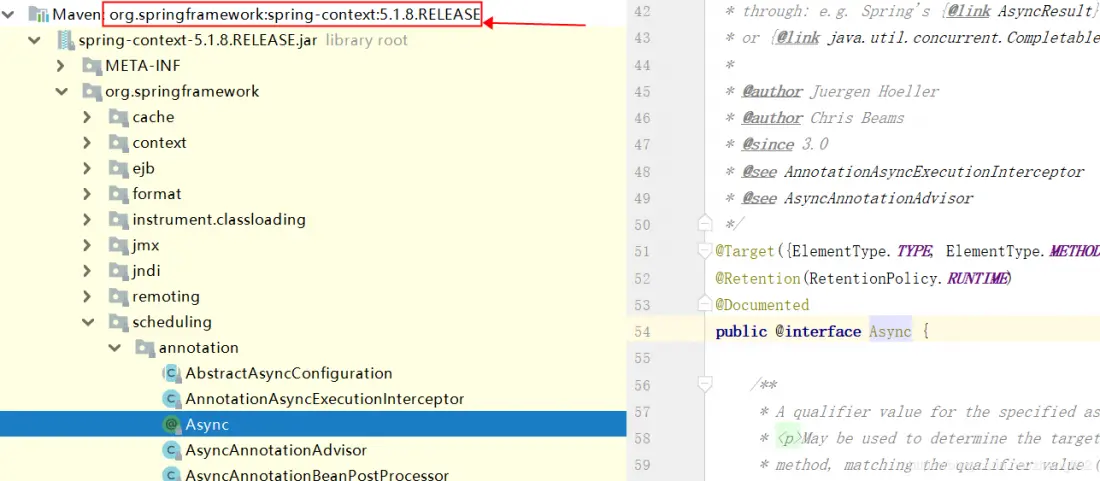Place cursor on the Async interface name
The width and height of the screenshot is (1100, 481).
point(890,331)
